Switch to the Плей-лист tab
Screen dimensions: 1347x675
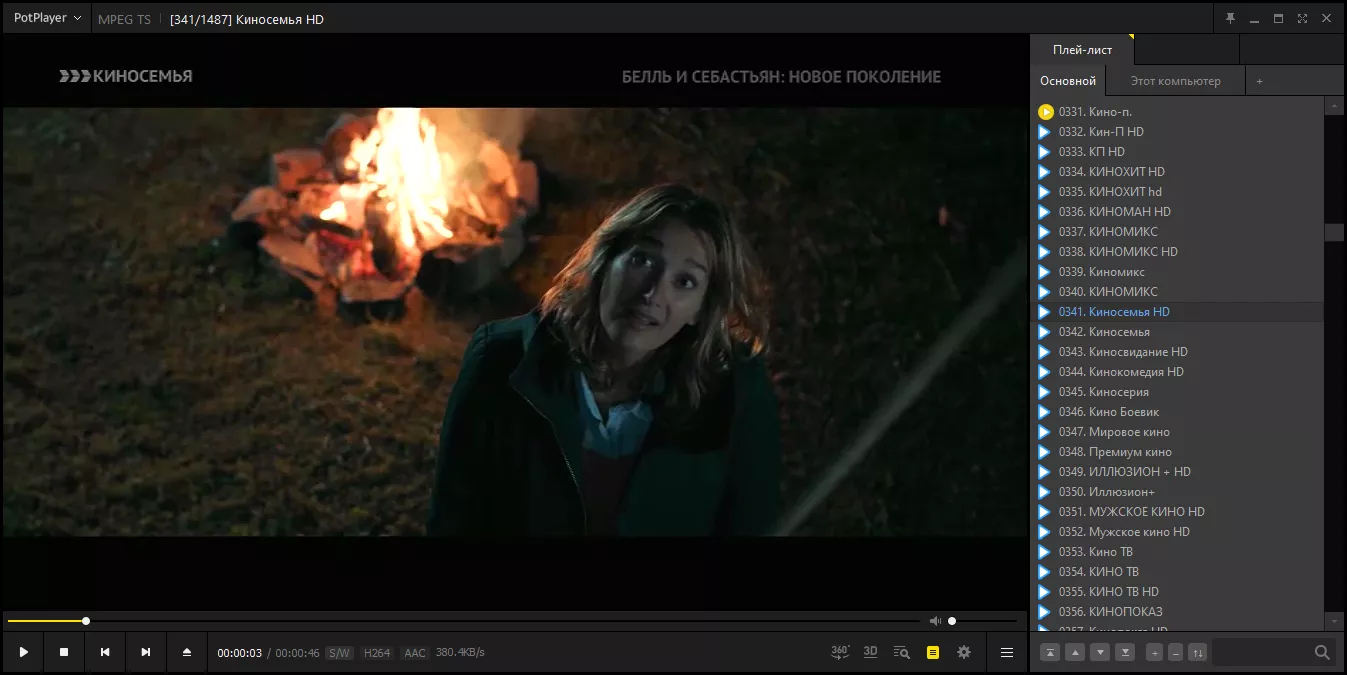(x=1082, y=50)
